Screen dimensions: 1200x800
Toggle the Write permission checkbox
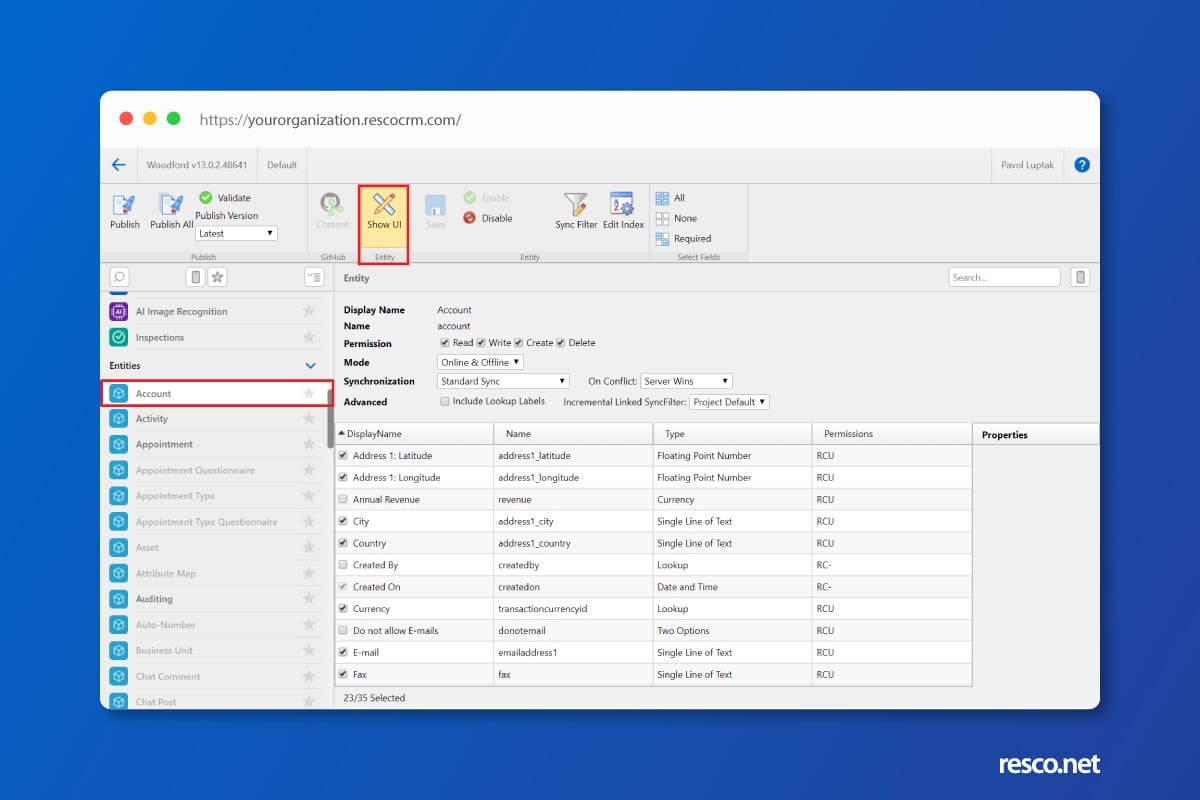[x=481, y=343]
